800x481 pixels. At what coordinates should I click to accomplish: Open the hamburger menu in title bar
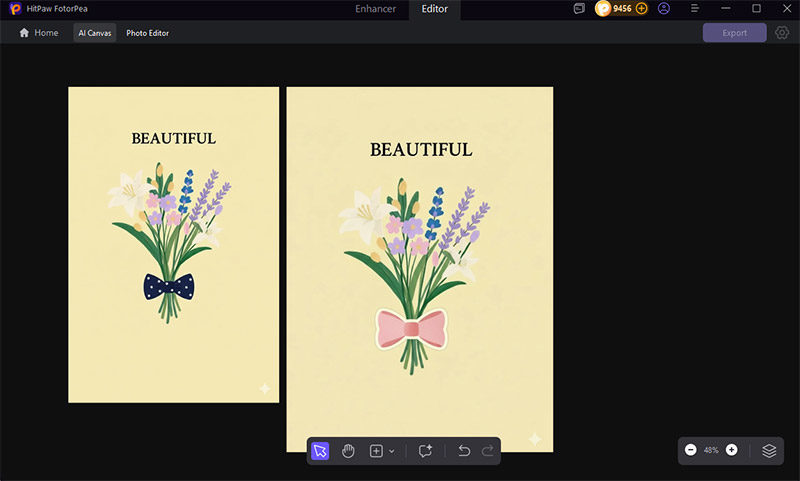694,9
